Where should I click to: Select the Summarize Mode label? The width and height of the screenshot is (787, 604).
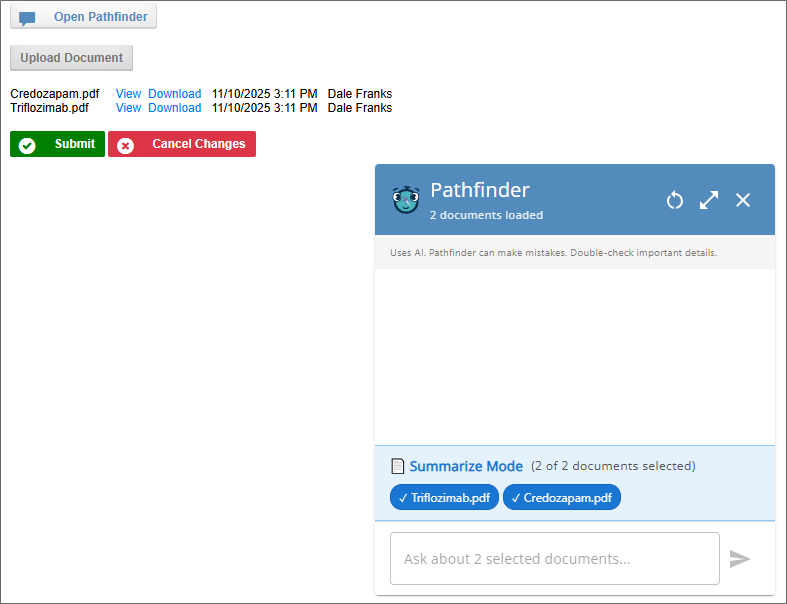pos(466,466)
